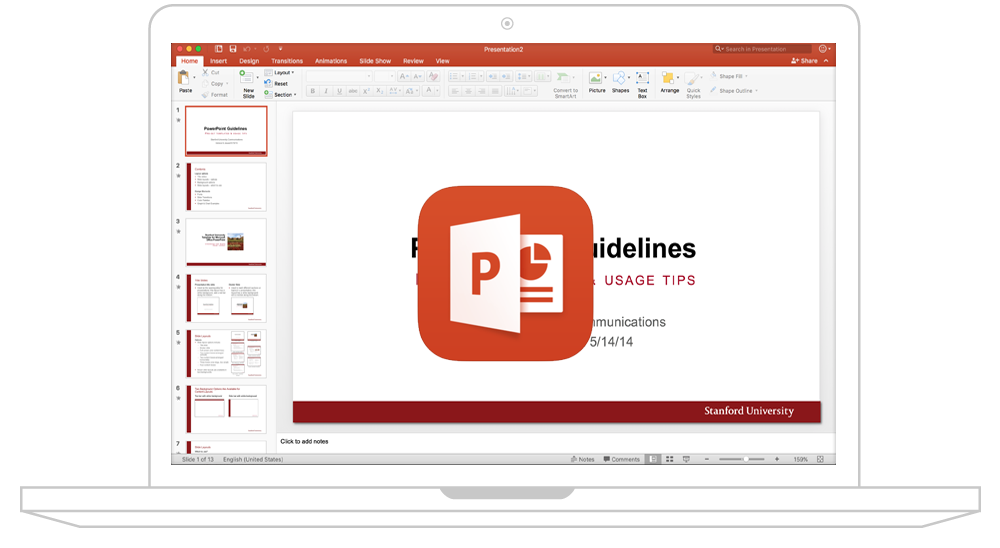The image size is (1000, 548).
Task: Open Comments from the status bar
Action: pyautogui.click(x=621, y=459)
